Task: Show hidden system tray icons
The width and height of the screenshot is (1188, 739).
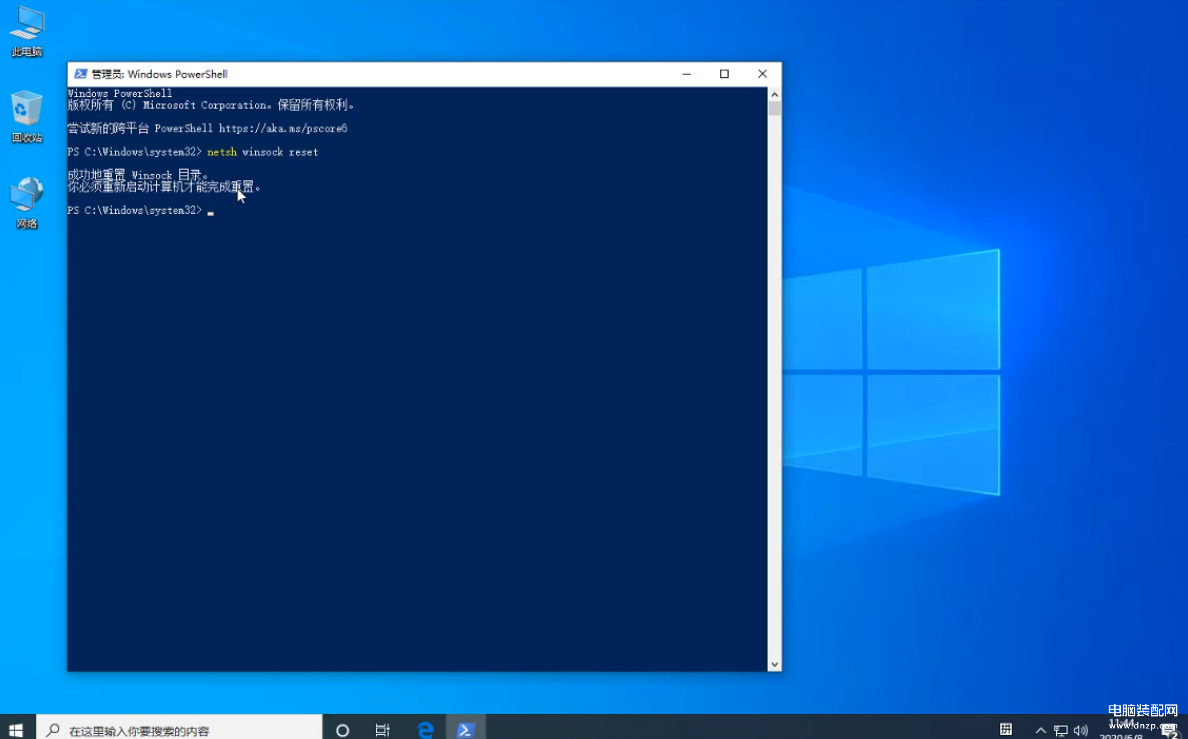Action: (1040, 731)
